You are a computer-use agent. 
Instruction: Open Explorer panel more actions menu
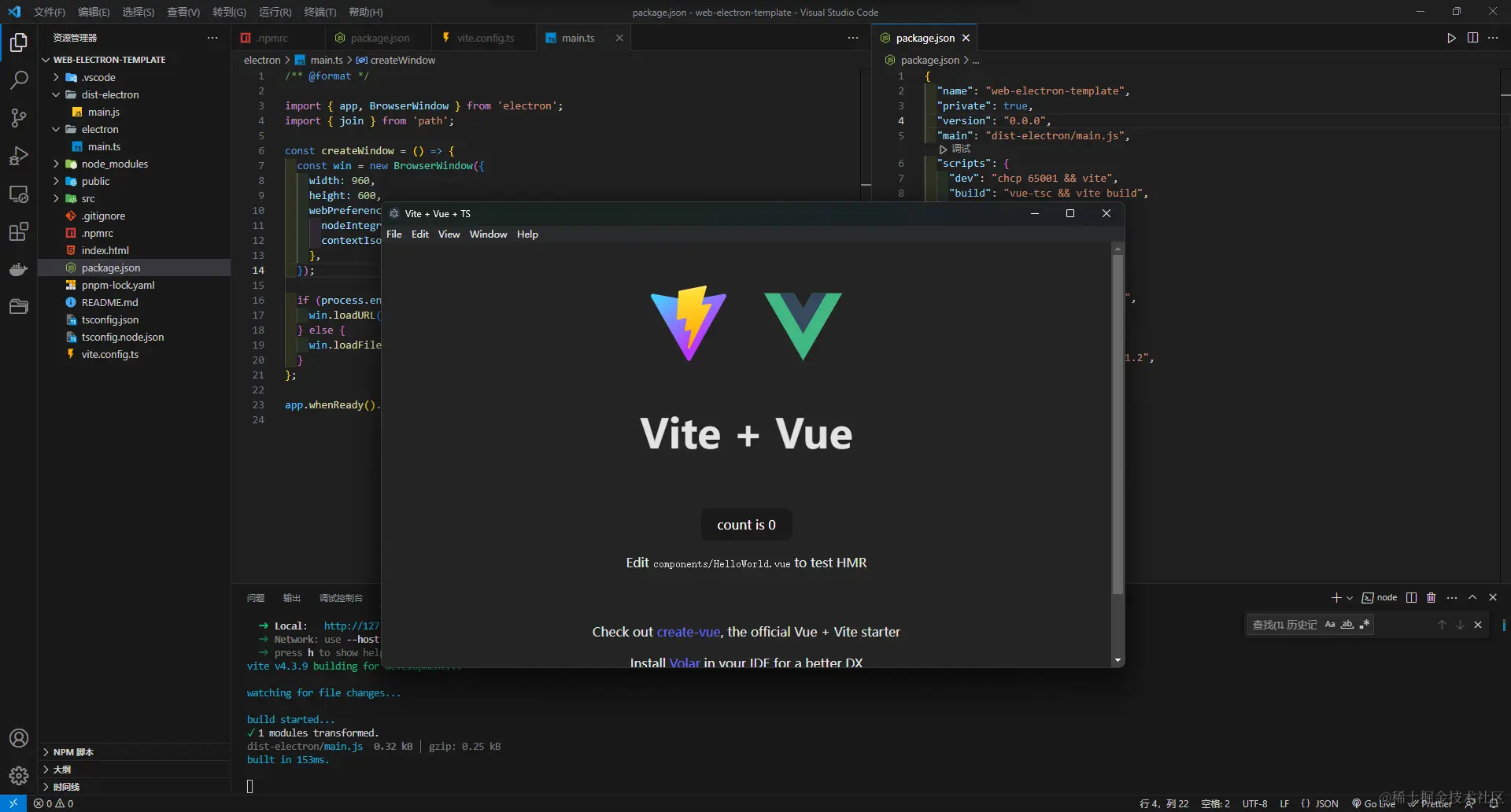tap(212, 38)
